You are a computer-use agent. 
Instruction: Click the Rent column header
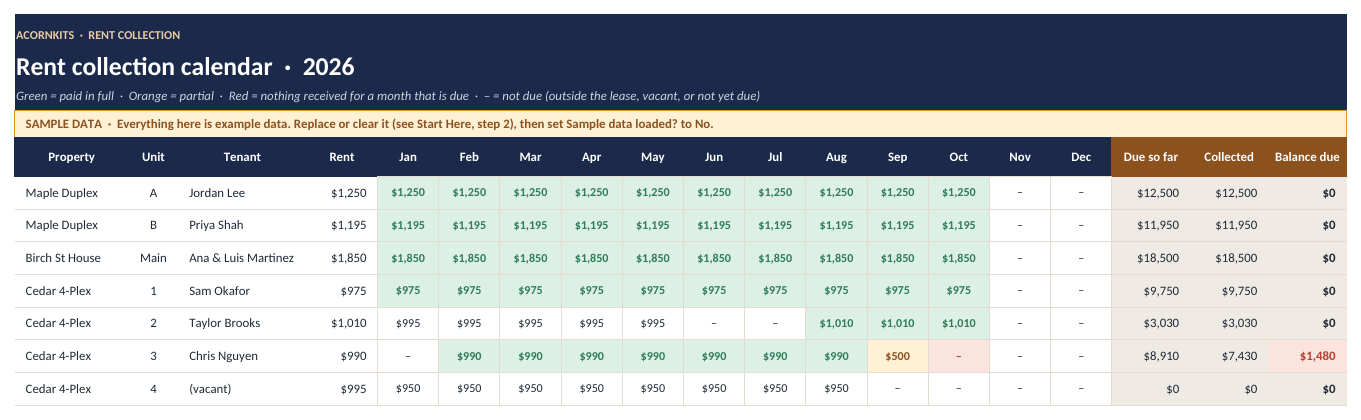coord(341,157)
